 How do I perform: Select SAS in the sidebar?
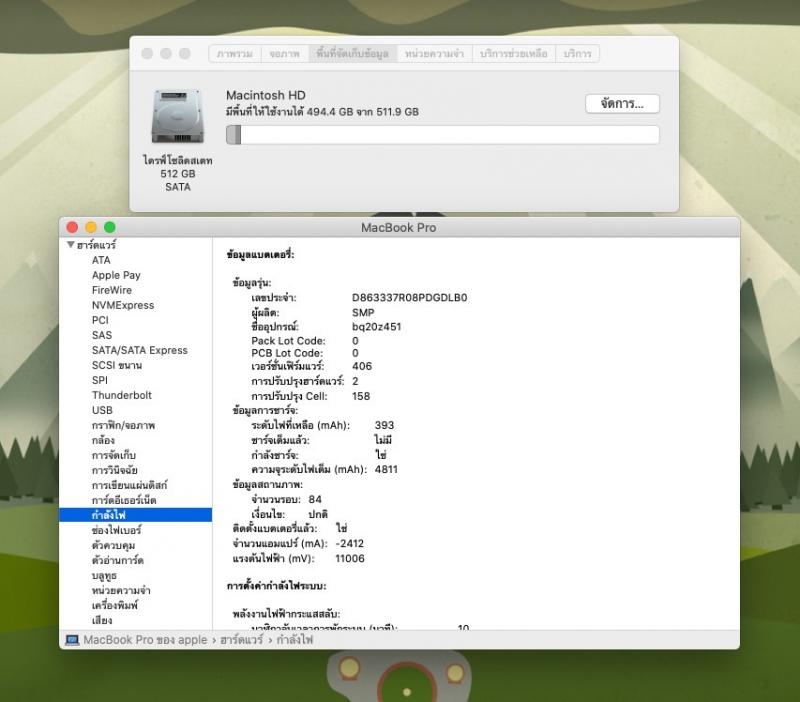coord(102,335)
